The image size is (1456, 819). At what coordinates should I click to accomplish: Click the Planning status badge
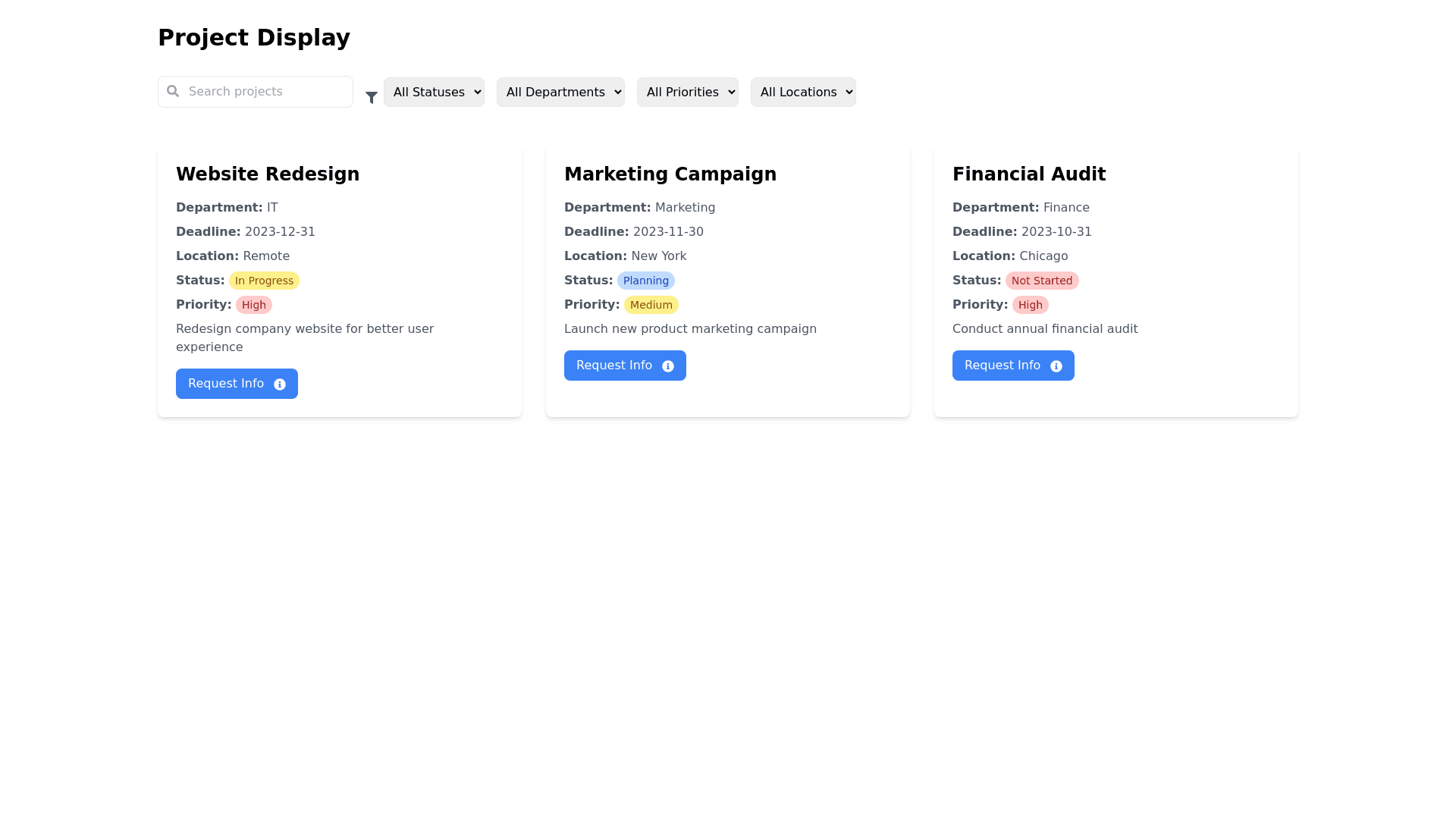[646, 281]
